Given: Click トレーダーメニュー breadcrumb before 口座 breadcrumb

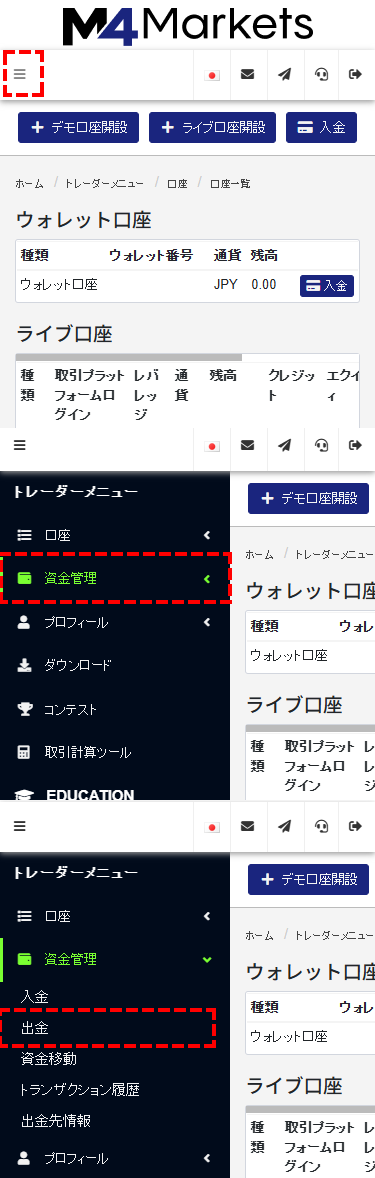Looking at the screenshot, I should pos(104,183).
